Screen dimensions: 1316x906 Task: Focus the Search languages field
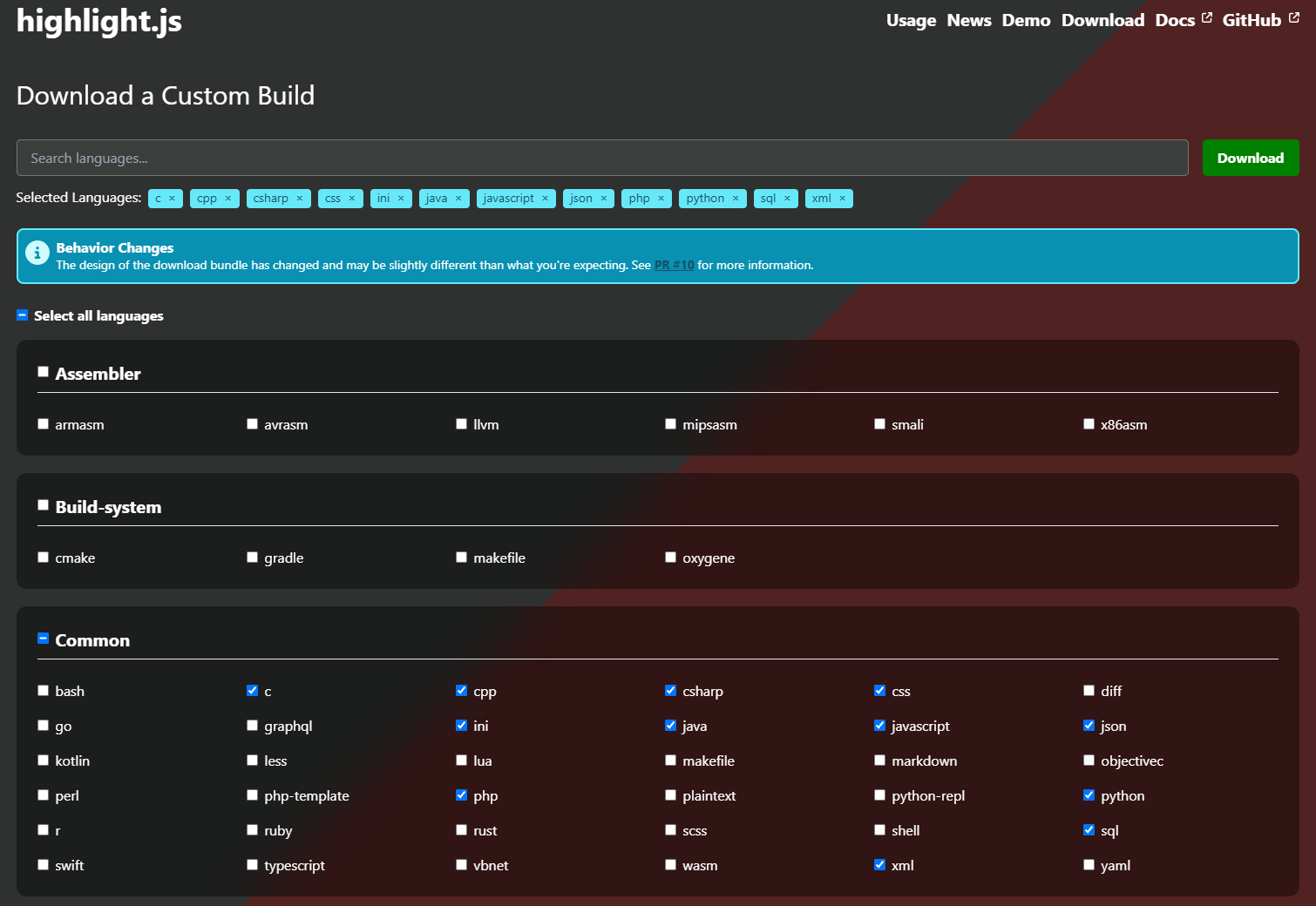point(602,158)
